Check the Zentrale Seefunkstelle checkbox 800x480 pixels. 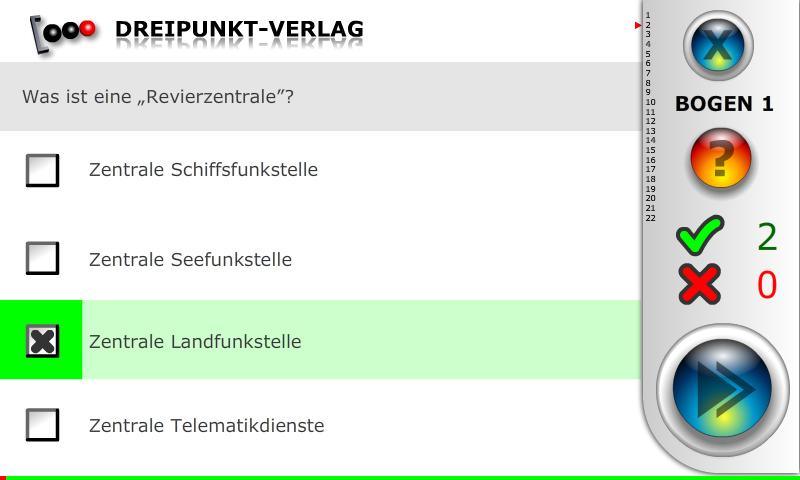(x=42, y=259)
